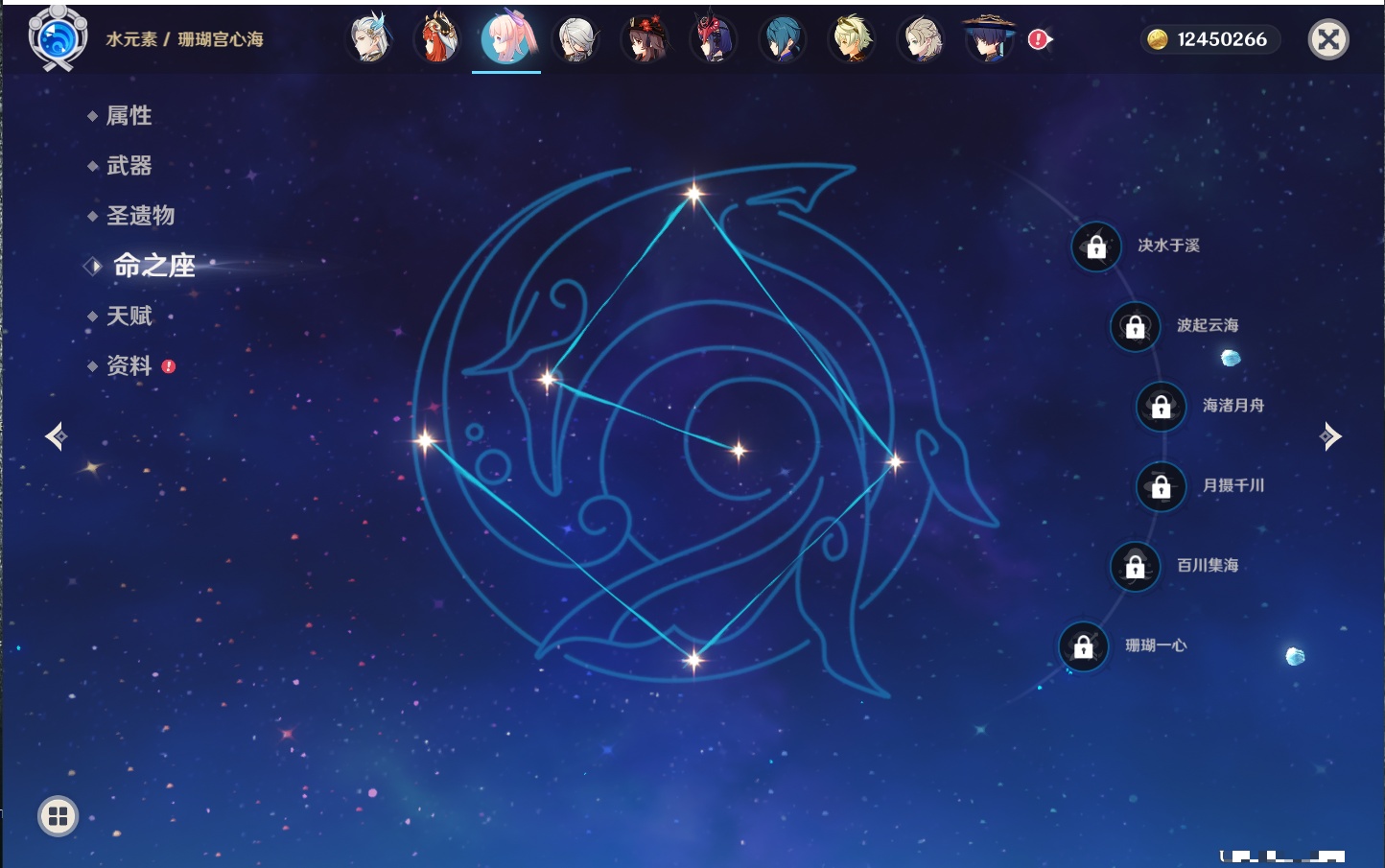
Task: Click the lock icon for 海渚月舟
Action: click(x=1161, y=407)
